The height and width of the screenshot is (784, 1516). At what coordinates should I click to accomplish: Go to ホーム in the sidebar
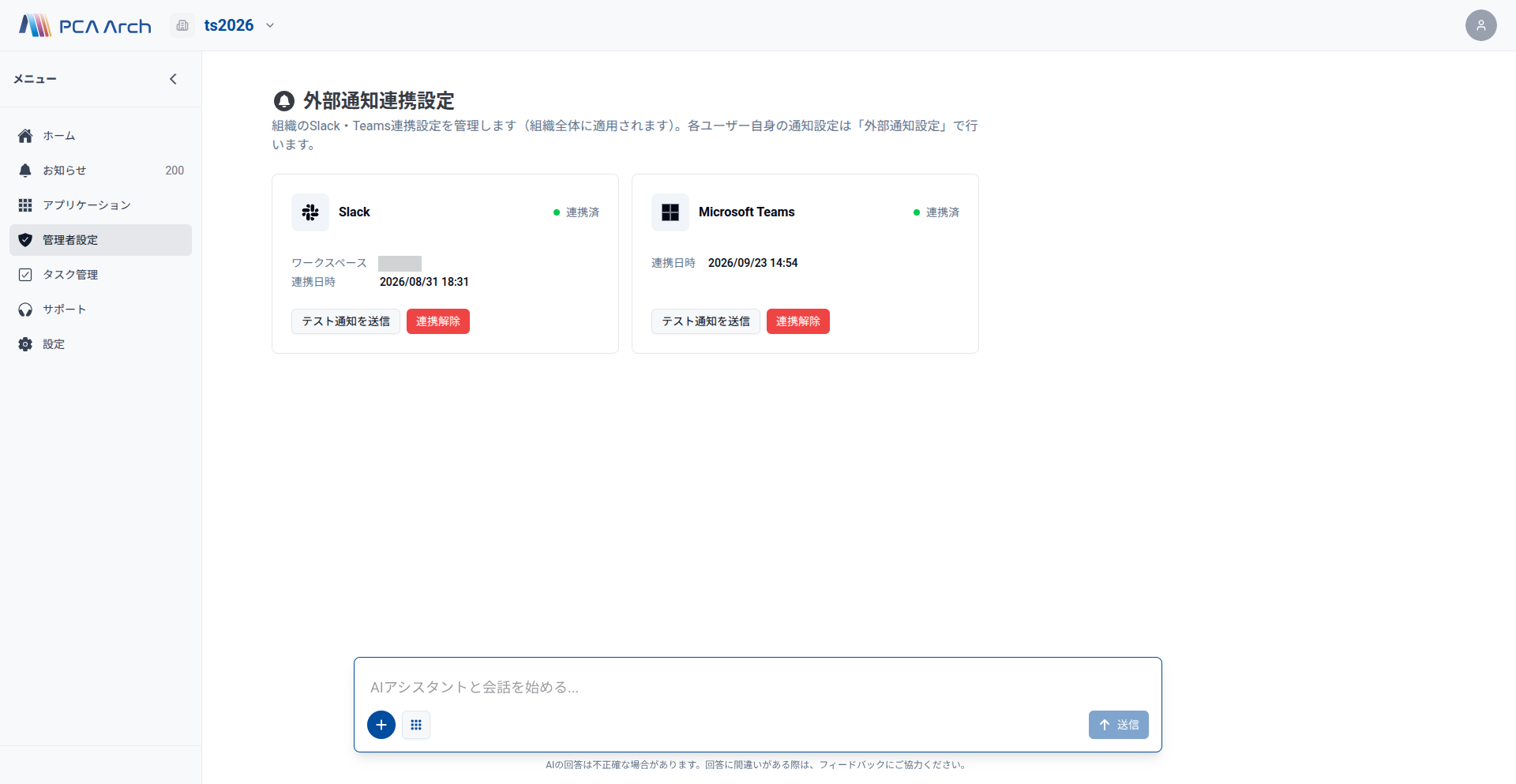pyautogui.click(x=100, y=136)
